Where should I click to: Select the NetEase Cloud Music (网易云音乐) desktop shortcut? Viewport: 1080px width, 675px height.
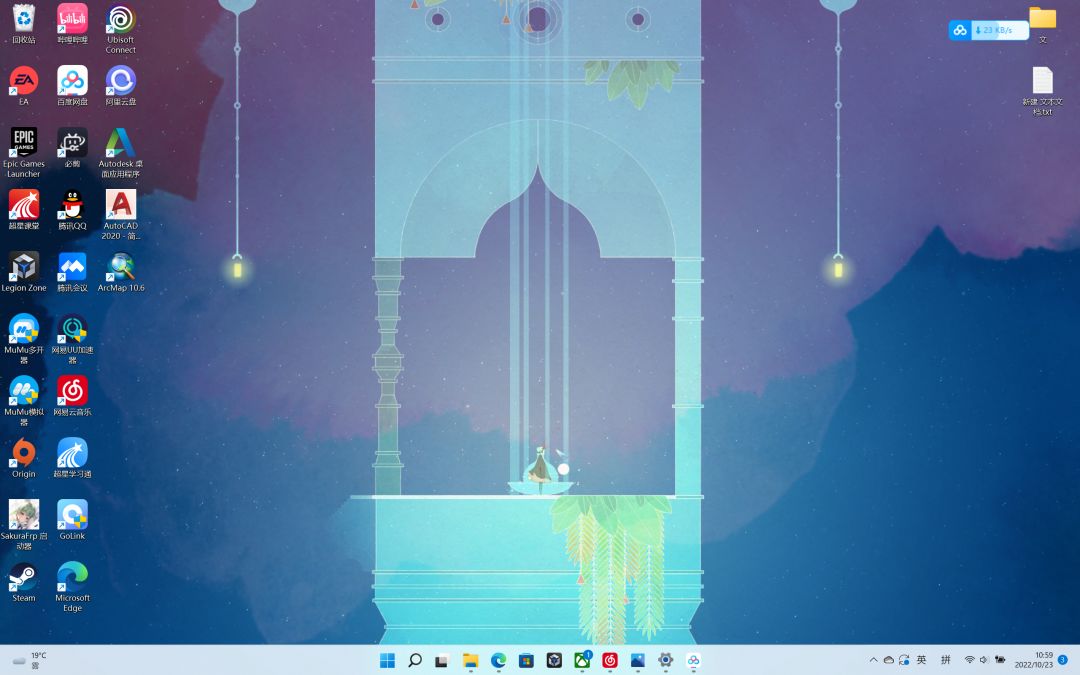tap(72, 396)
